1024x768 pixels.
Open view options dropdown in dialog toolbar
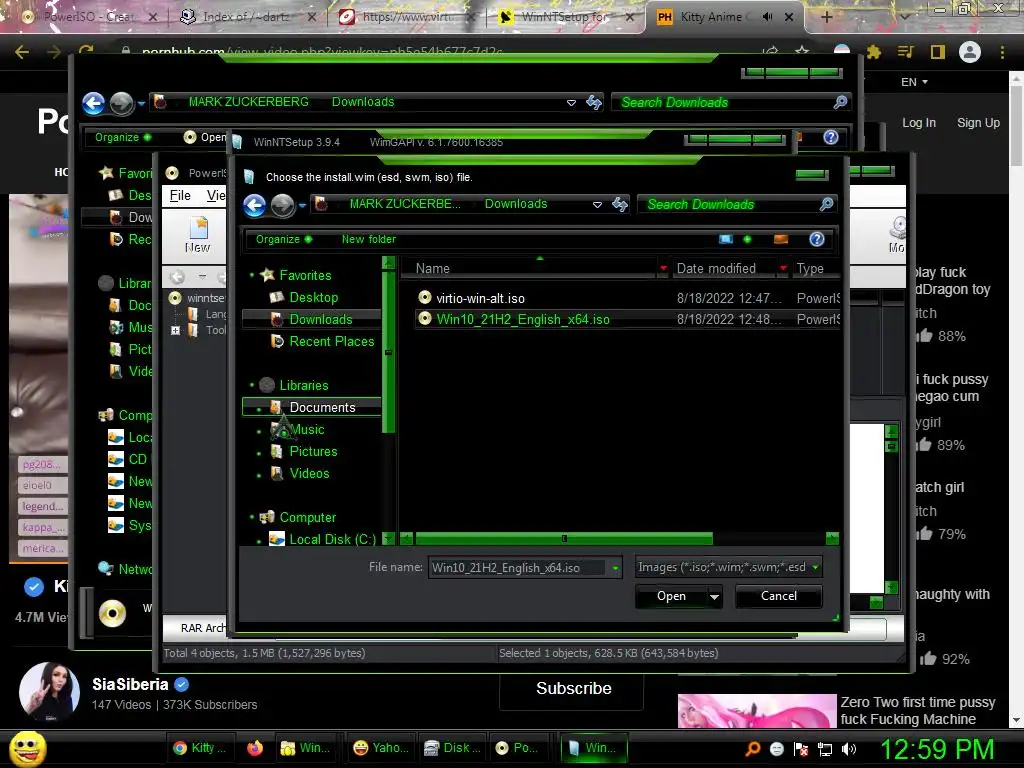[x=747, y=239]
